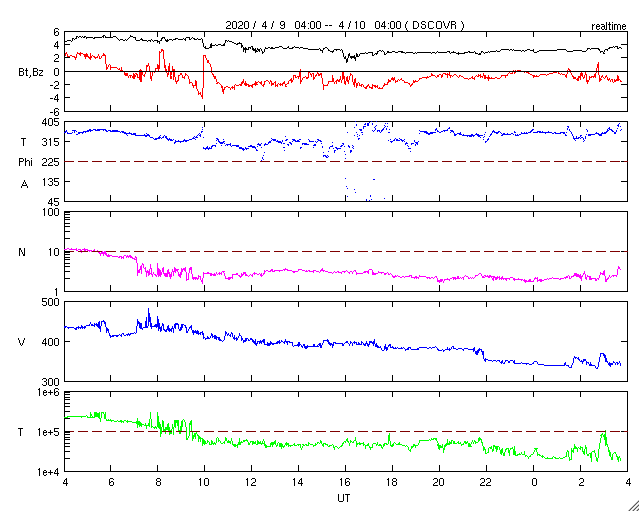Click the 'V' velocity axis label
Image resolution: width=640 pixels, height=512 pixels.
(x=22, y=342)
